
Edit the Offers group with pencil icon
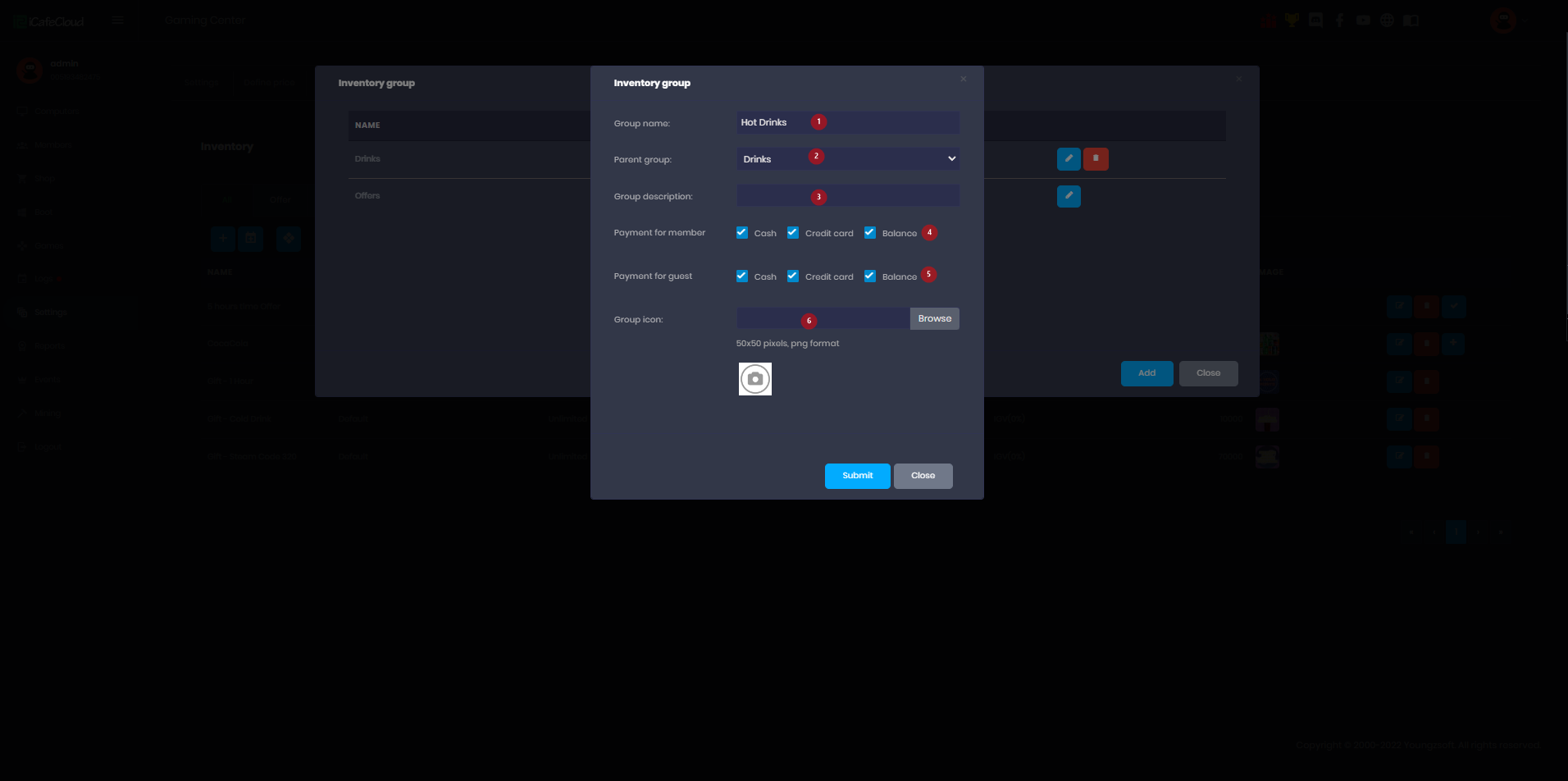click(x=1069, y=196)
